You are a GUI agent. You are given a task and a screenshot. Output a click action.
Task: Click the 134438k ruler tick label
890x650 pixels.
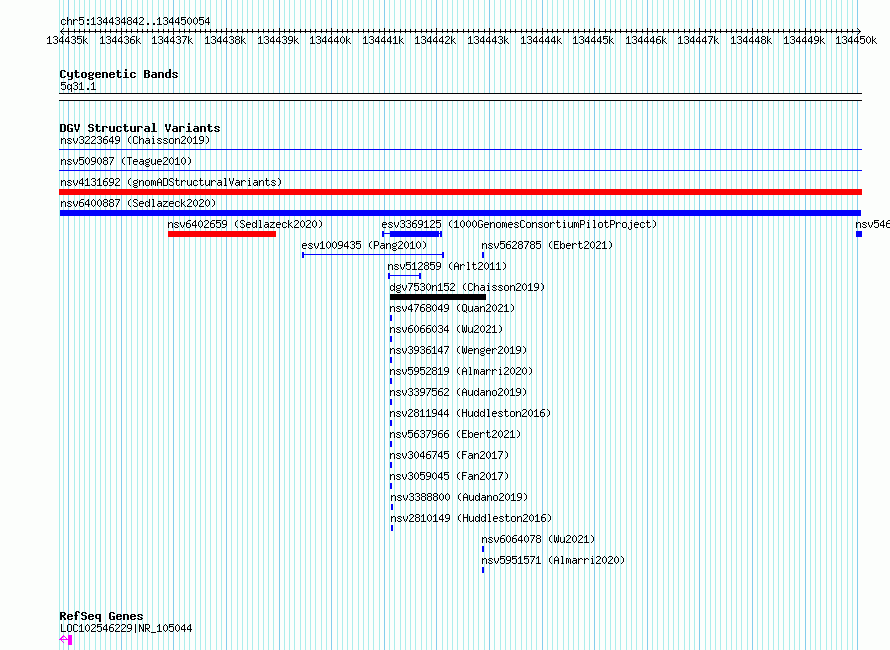[x=225, y=40]
